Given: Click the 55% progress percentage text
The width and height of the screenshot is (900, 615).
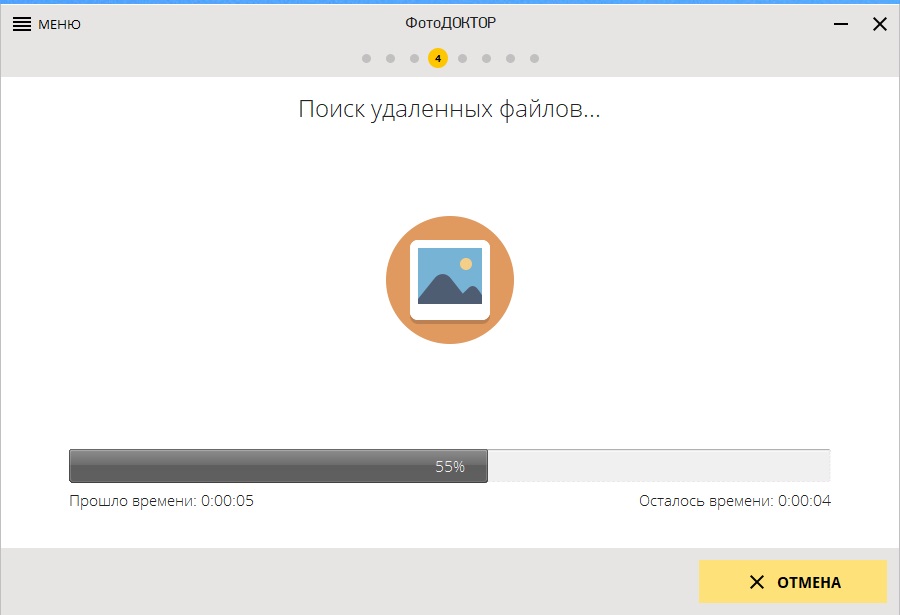Looking at the screenshot, I should pyautogui.click(x=450, y=466).
